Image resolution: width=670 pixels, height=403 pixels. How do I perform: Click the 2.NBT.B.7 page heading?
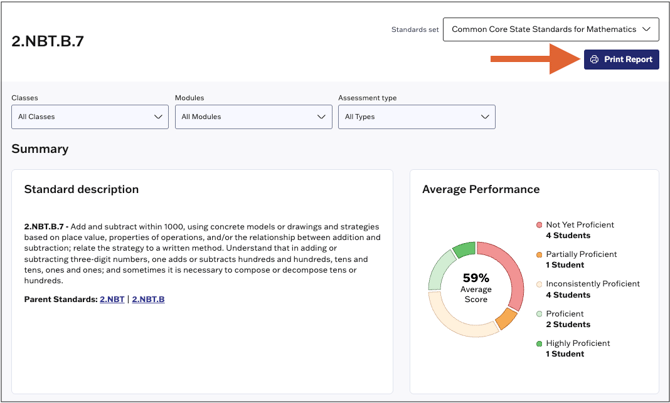click(x=47, y=41)
